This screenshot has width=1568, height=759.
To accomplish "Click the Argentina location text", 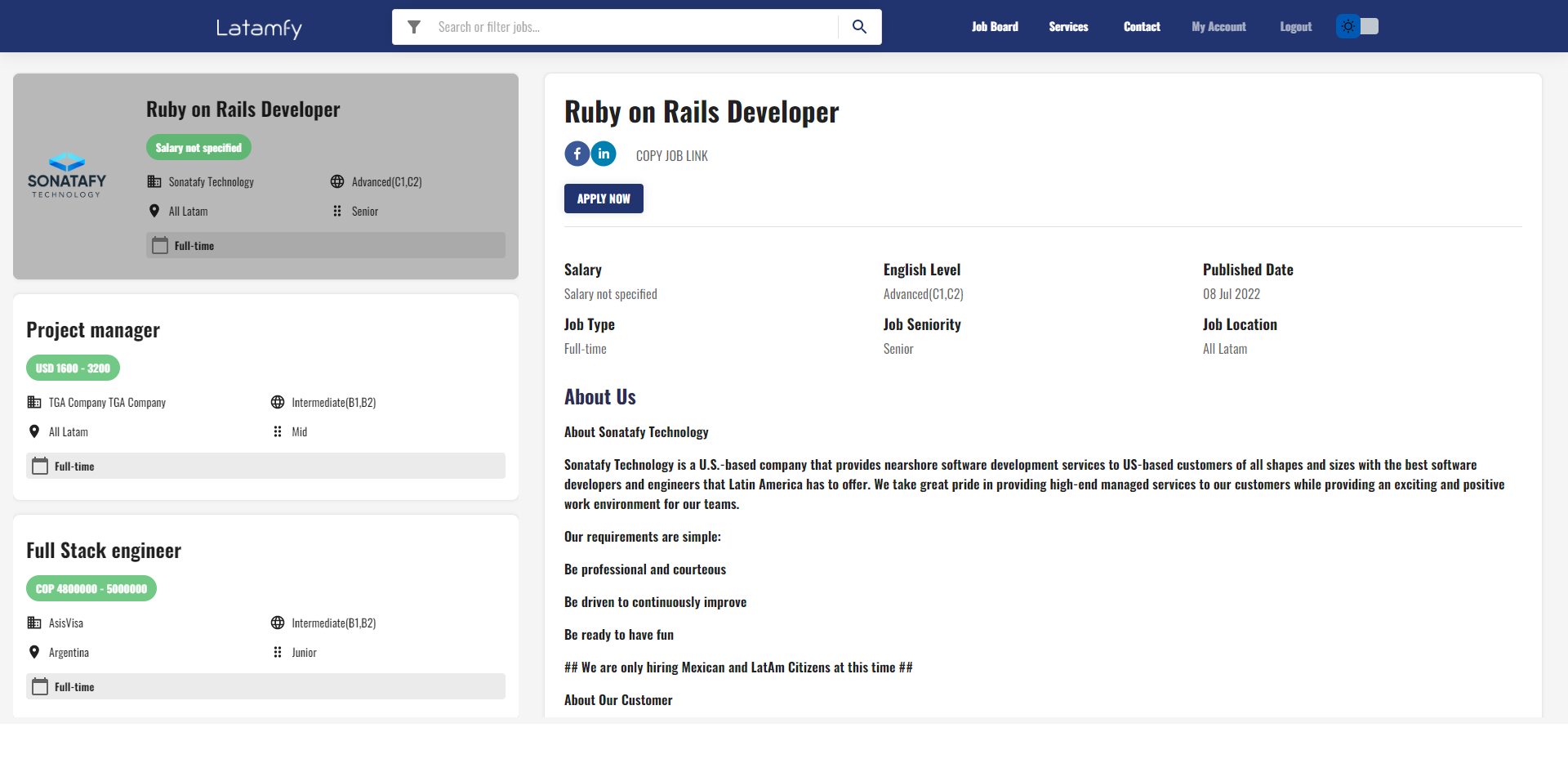I will (69, 653).
